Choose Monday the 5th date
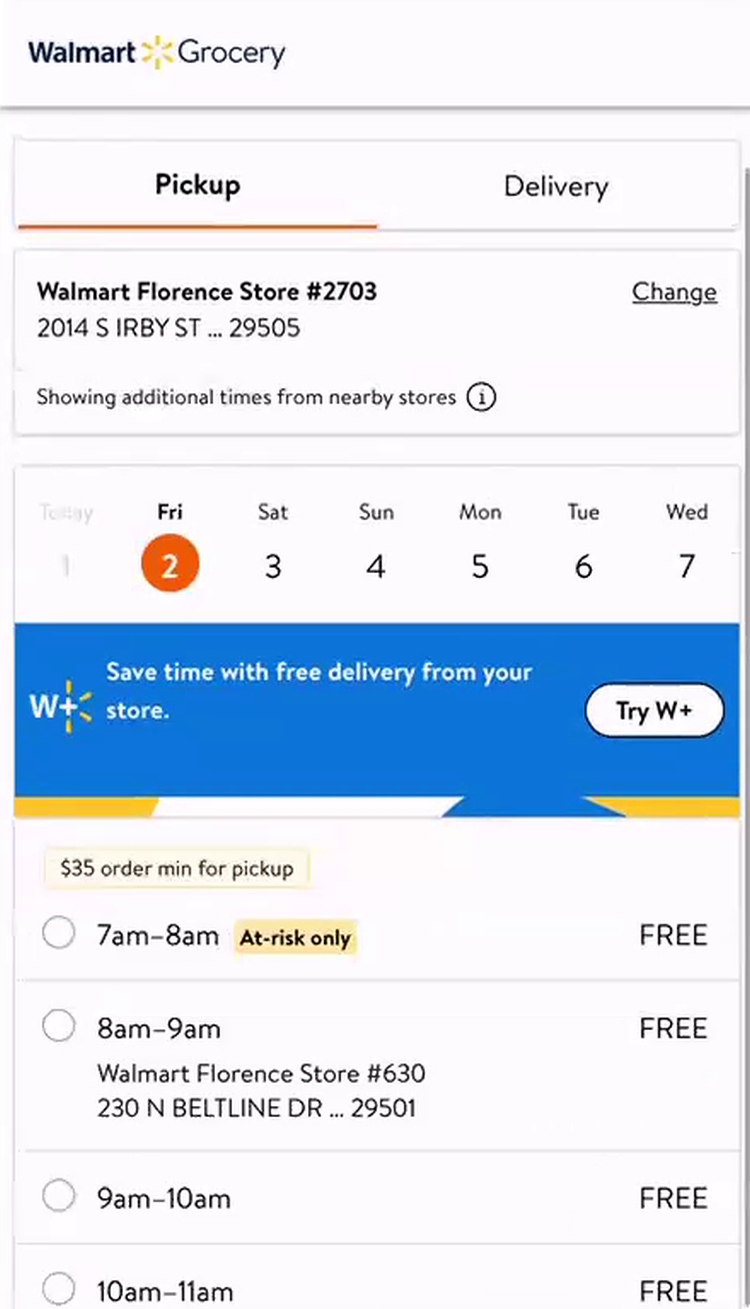Screen dimensions: 750x1309 pos(480,565)
